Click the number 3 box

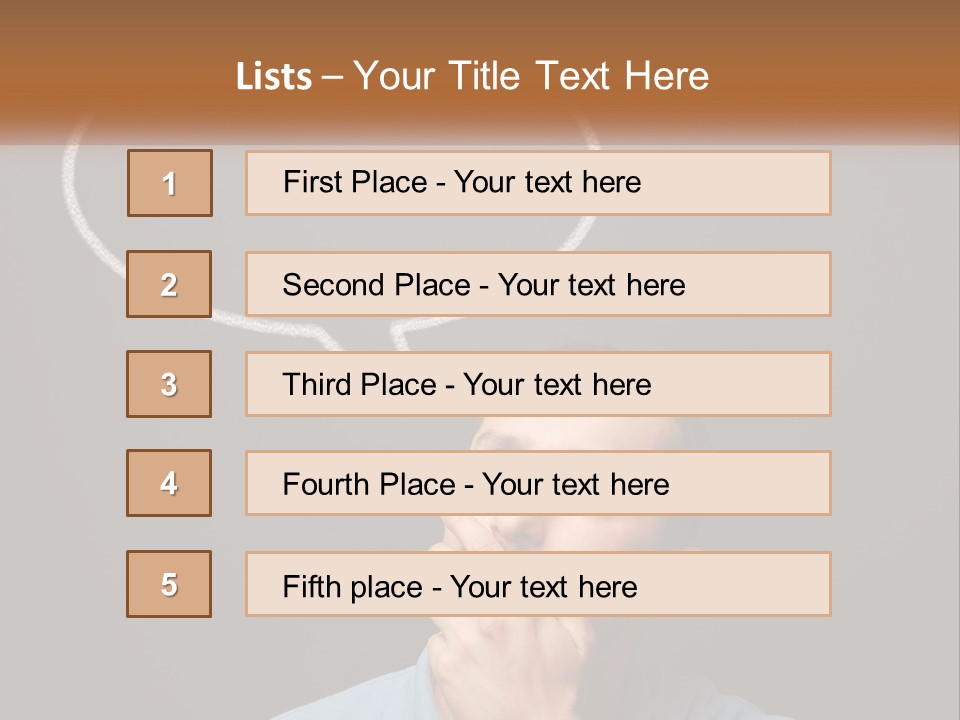tap(169, 384)
